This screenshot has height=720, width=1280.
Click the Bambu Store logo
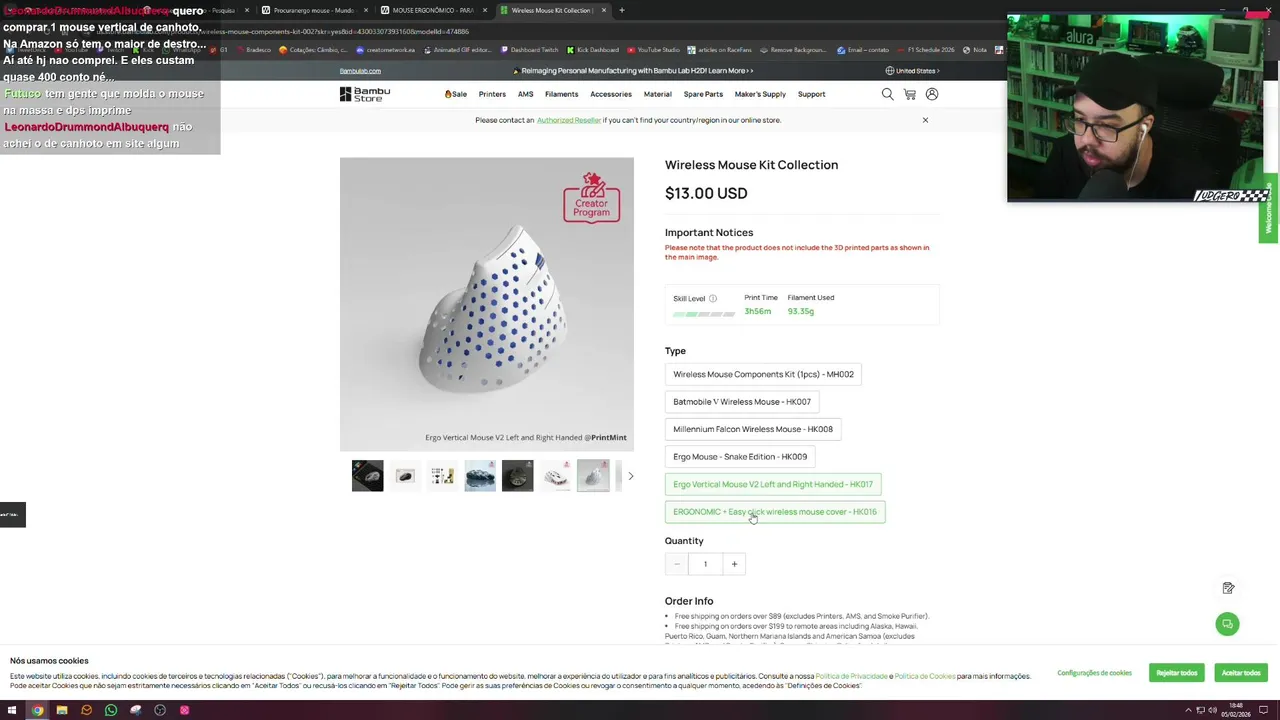click(x=365, y=94)
